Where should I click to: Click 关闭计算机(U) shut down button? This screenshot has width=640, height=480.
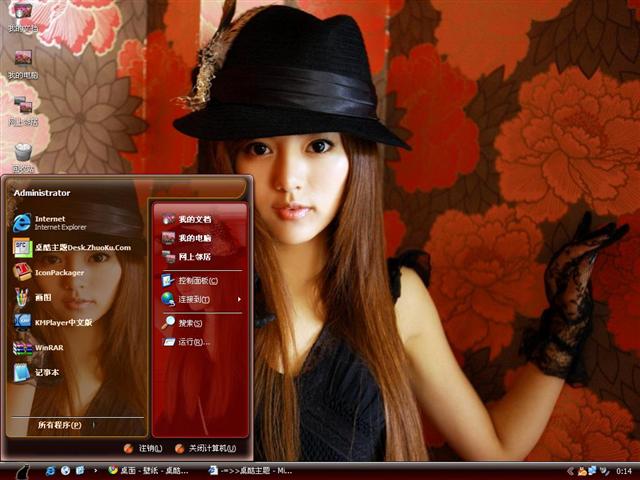coord(206,449)
